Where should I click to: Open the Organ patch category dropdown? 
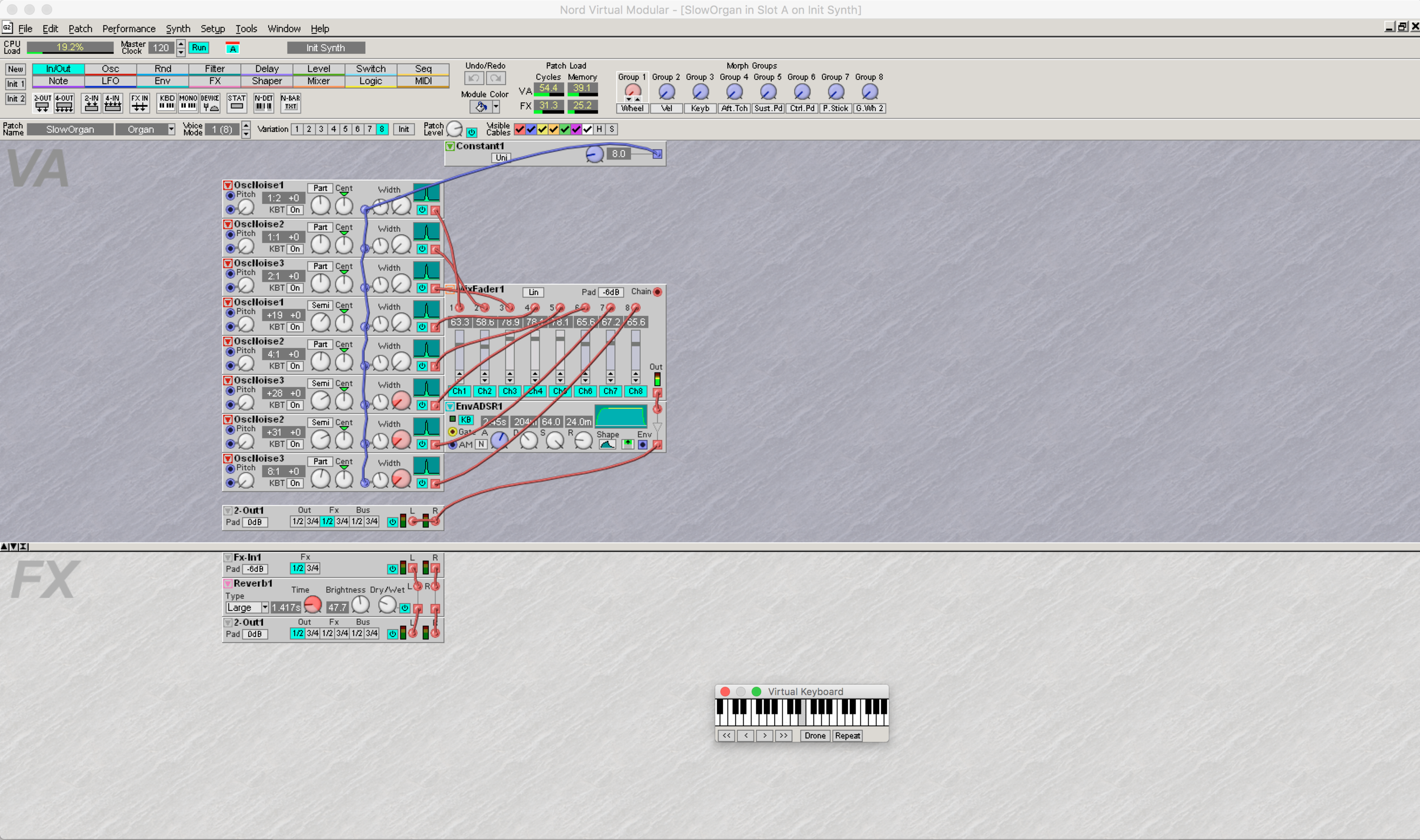(x=171, y=129)
